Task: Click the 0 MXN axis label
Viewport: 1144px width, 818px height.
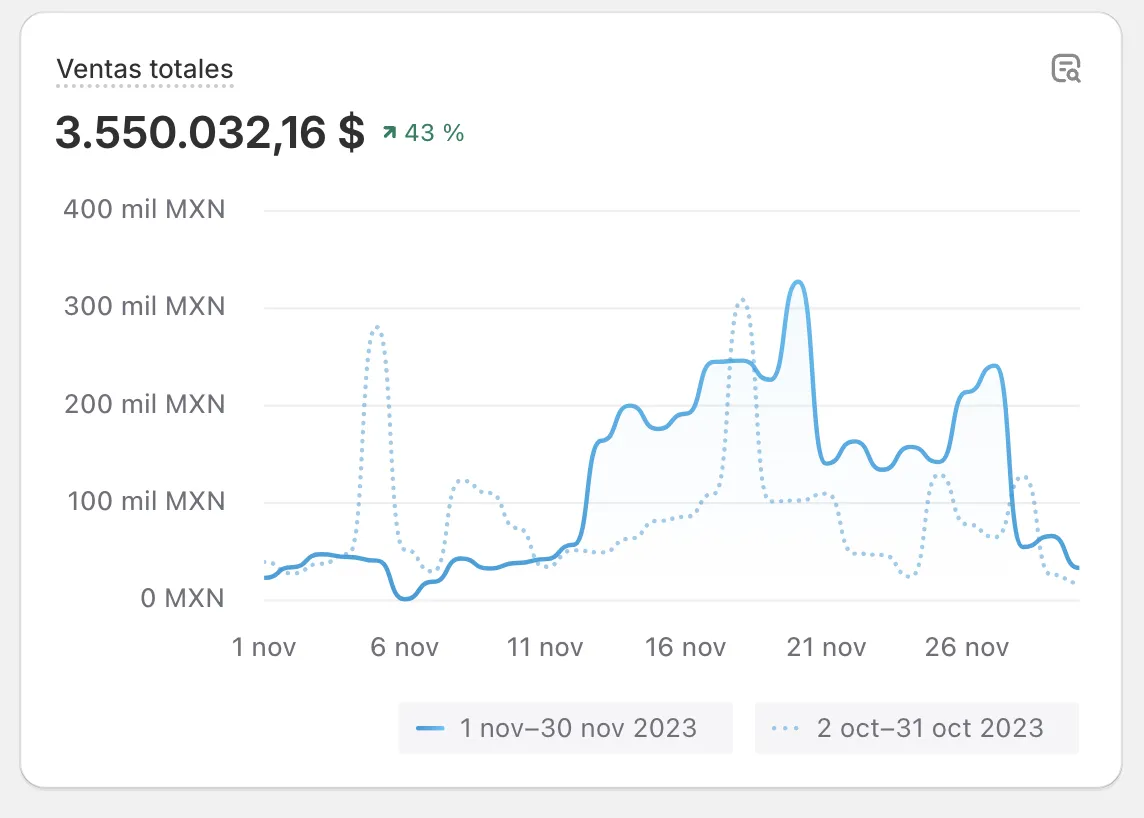Action: pos(182,598)
